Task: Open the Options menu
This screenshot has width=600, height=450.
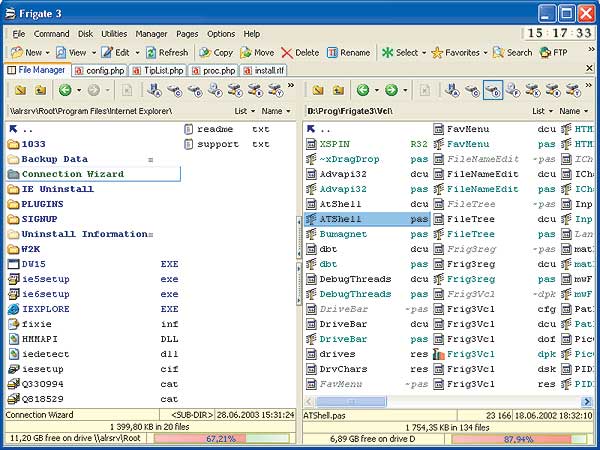Action: [x=221, y=34]
